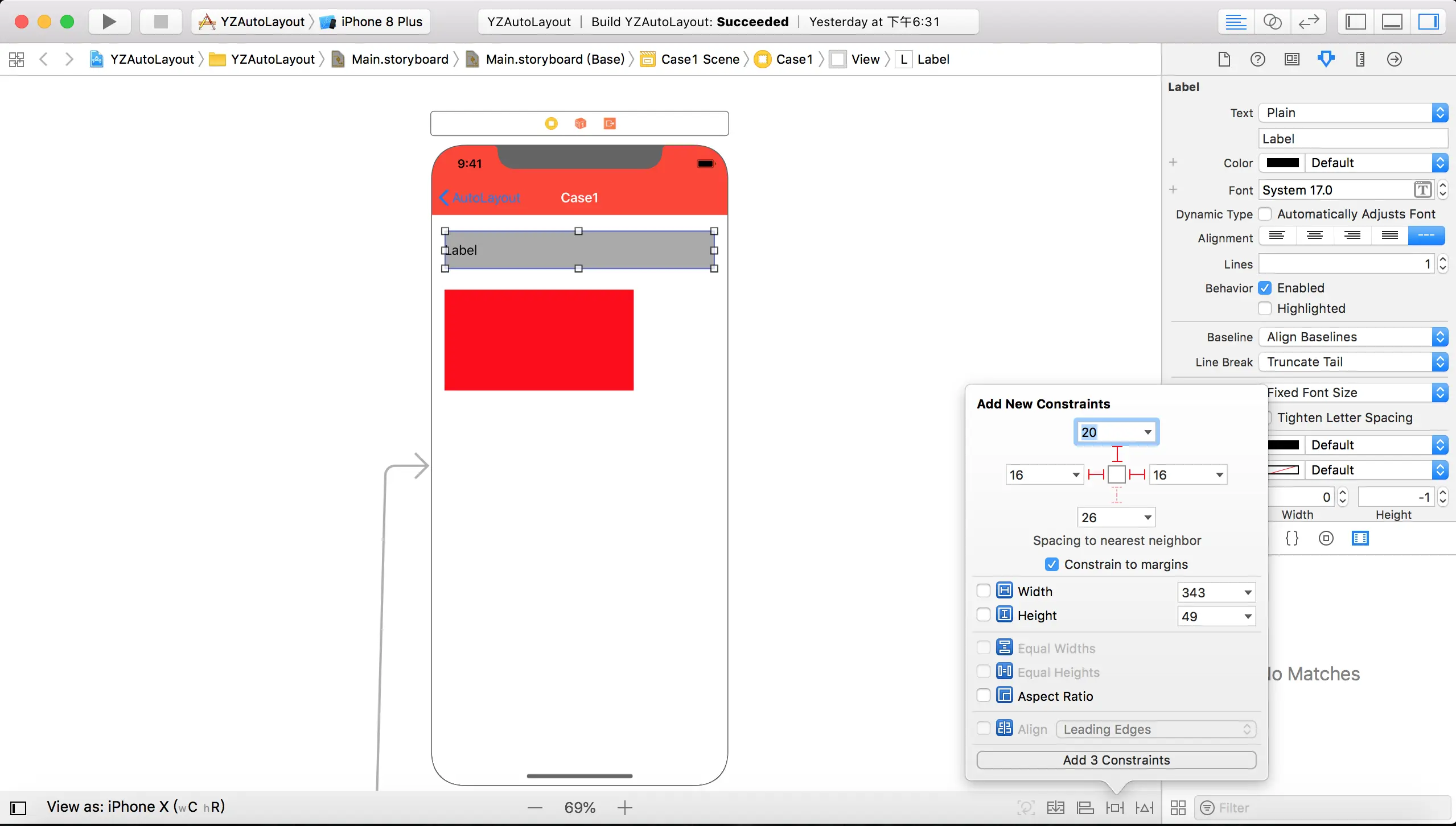Click the Add 3 Constraints button

point(1116,760)
